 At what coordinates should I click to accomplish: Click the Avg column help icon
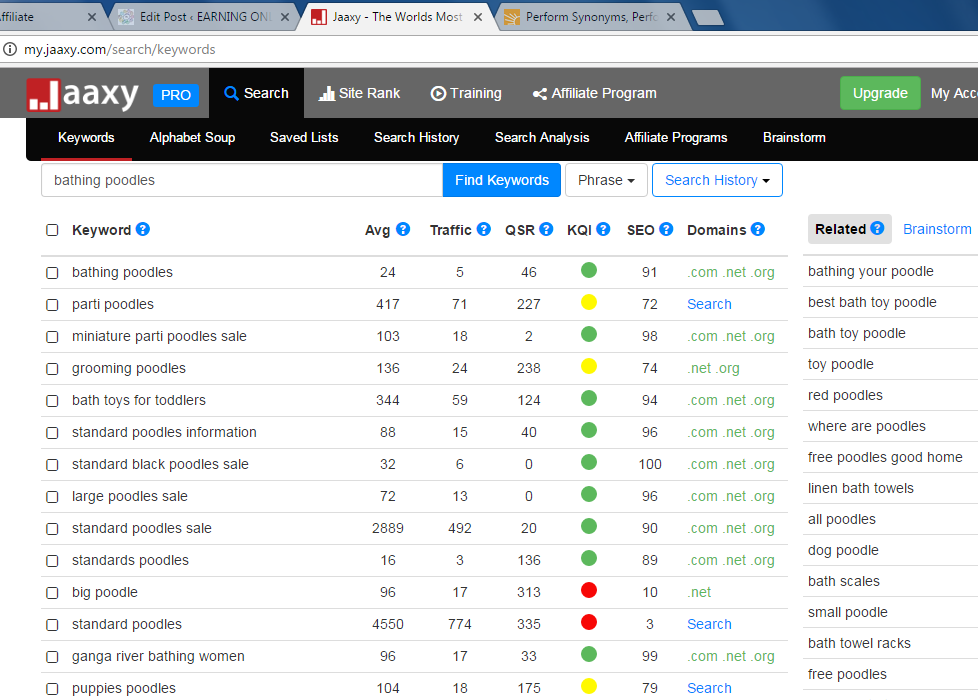(x=403, y=229)
